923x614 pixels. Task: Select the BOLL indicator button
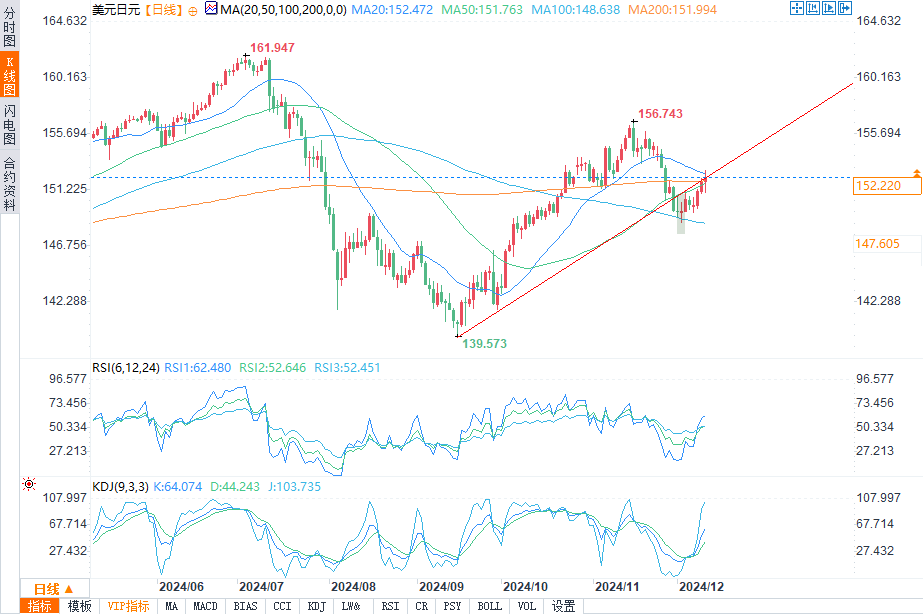[490, 606]
